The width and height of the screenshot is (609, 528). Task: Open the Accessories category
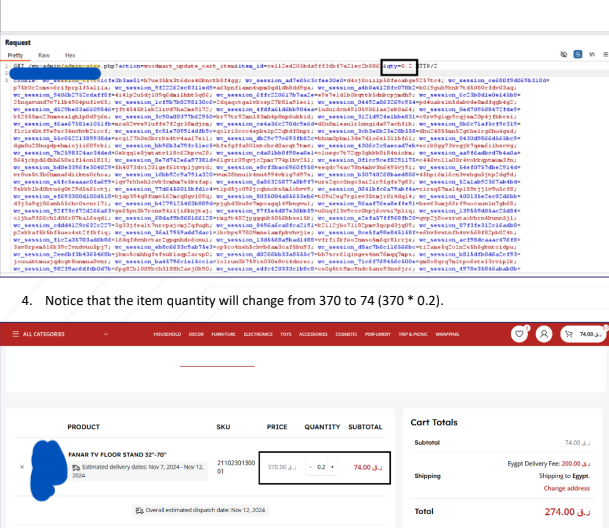tap(313, 334)
